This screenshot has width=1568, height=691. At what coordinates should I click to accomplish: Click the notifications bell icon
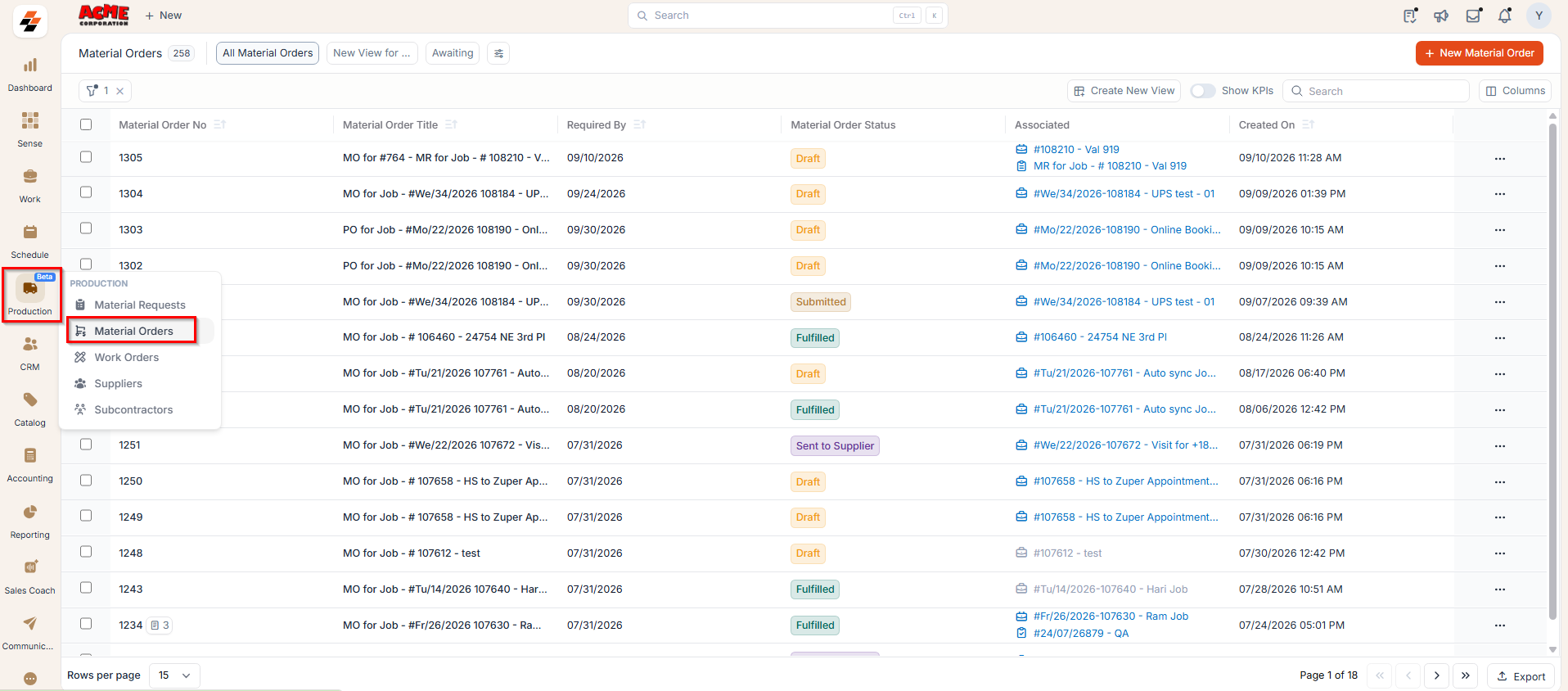[x=1504, y=16]
